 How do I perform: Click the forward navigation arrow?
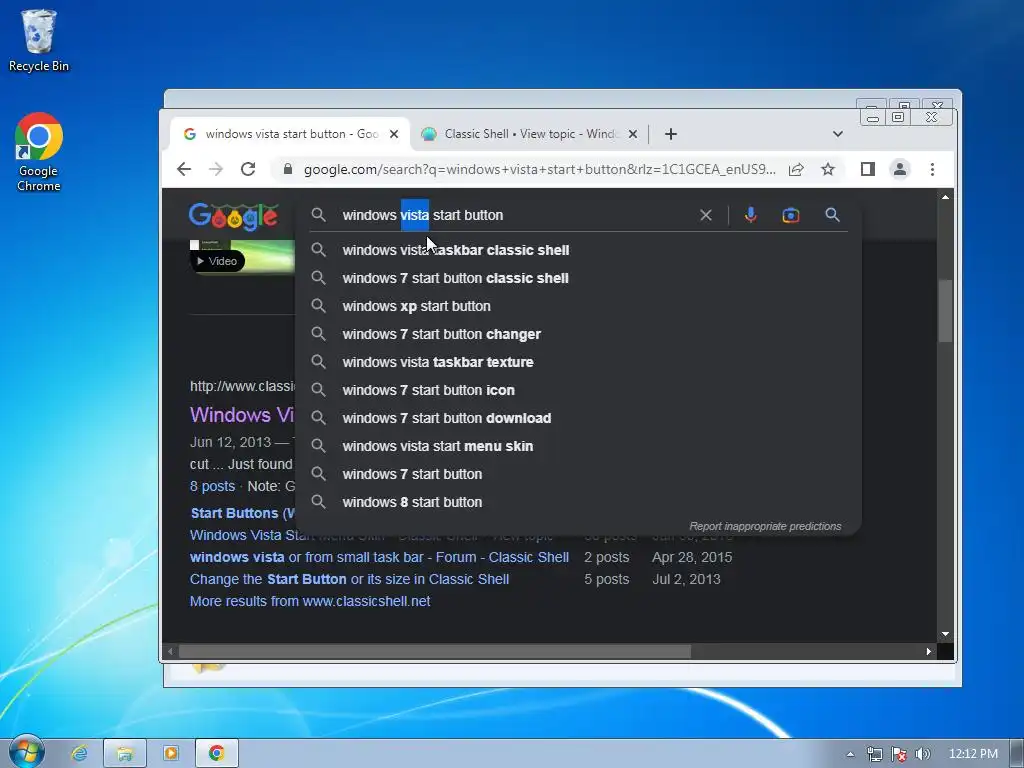pyautogui.click(x=216, y=169)
